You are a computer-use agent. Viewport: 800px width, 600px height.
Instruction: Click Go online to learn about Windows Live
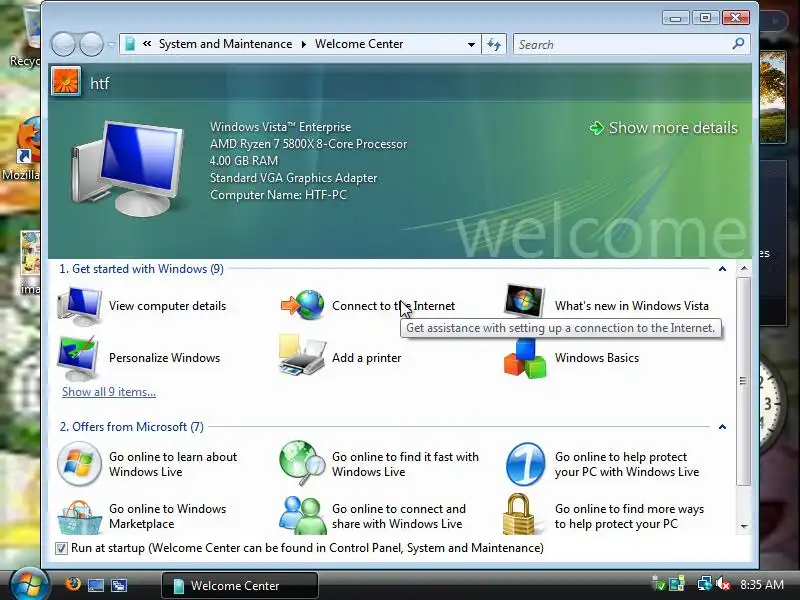(173, 464)
